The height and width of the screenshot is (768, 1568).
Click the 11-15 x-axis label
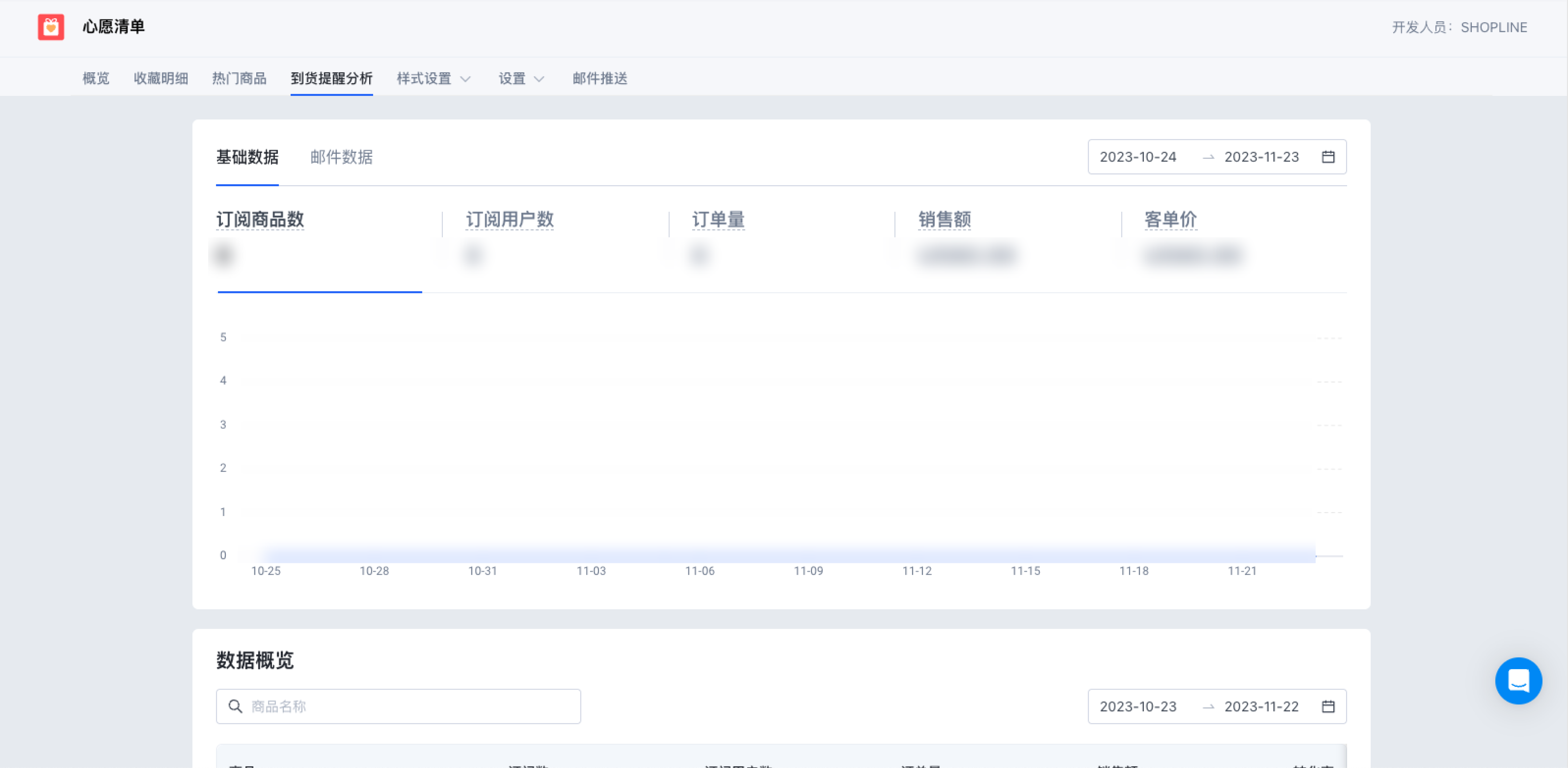(1026, 571)
